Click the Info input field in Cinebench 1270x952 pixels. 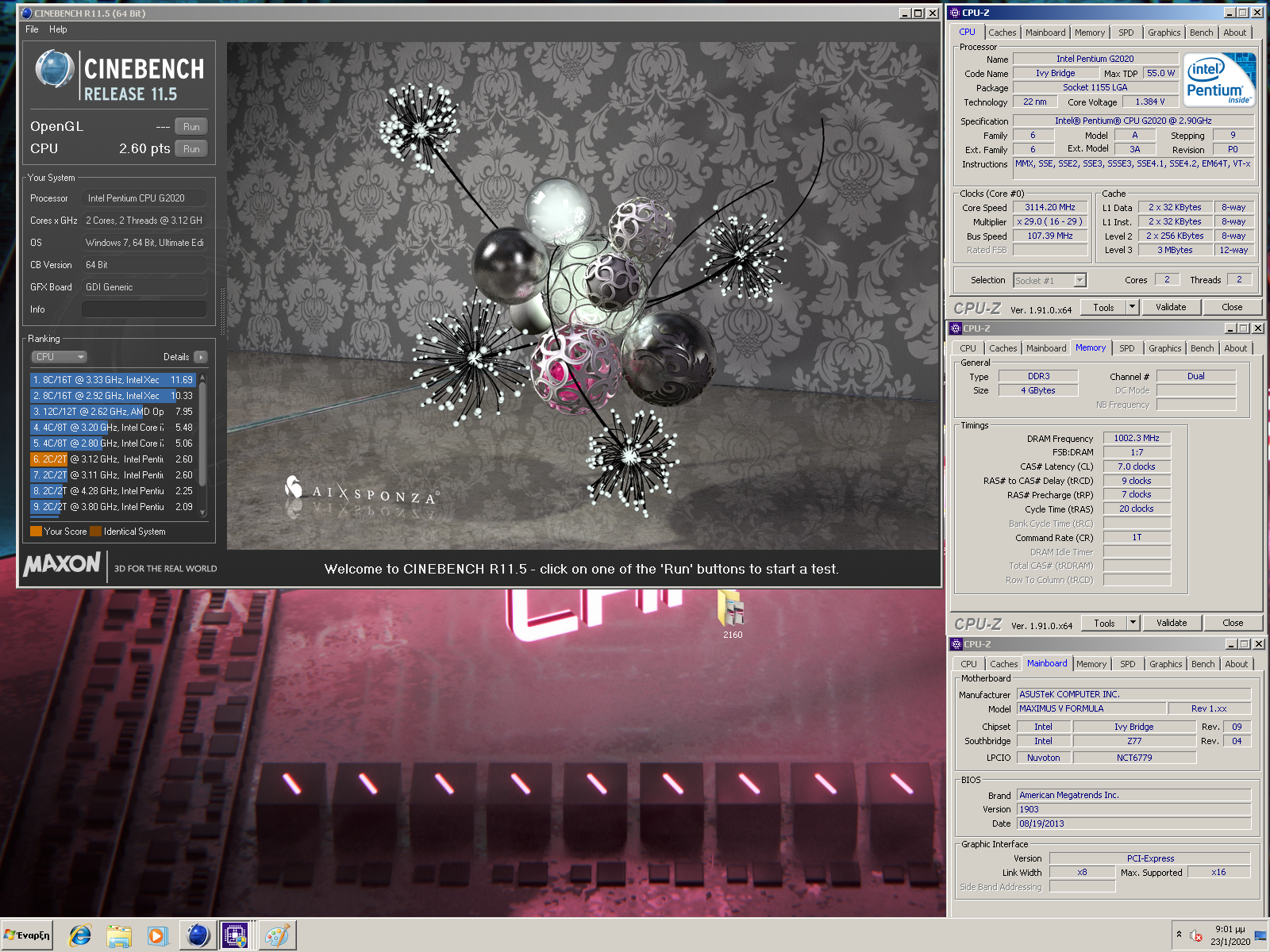(144, 309)
